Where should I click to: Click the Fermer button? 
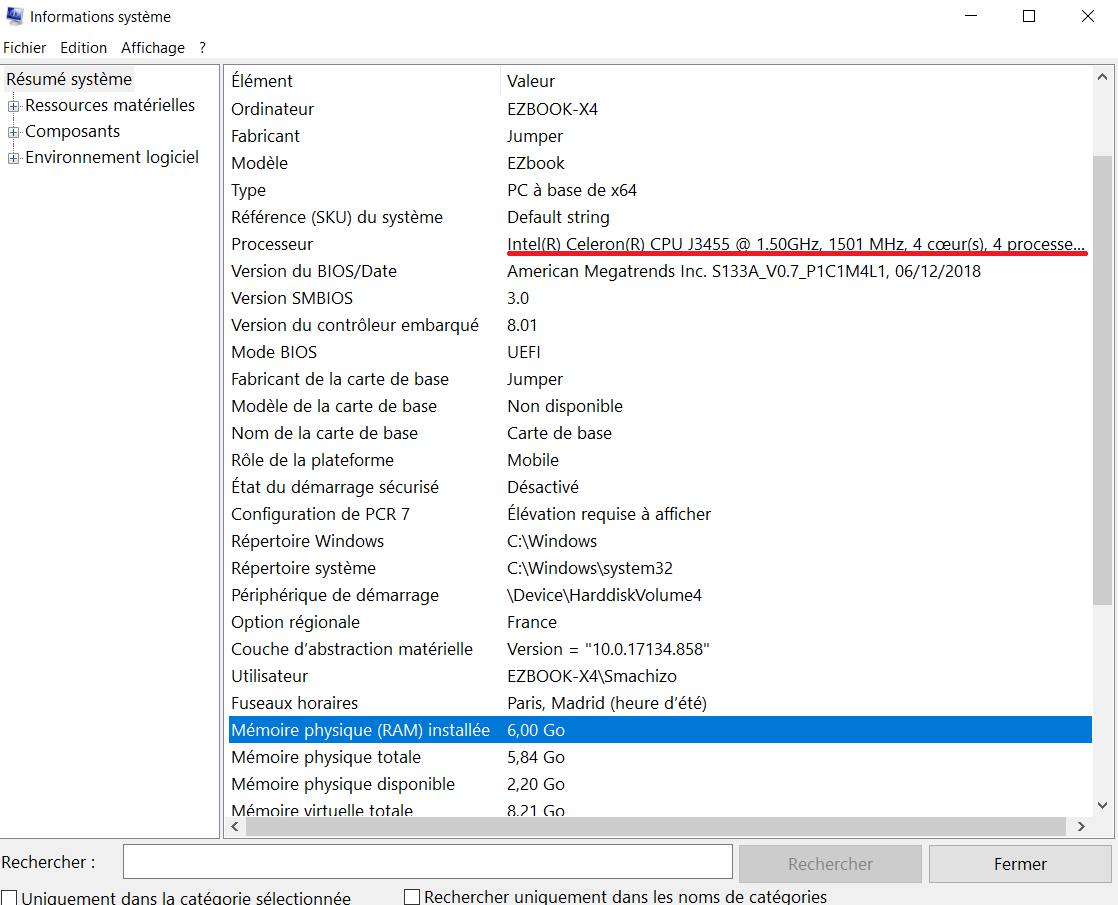pyautogui.click(x=1020, y=864)
